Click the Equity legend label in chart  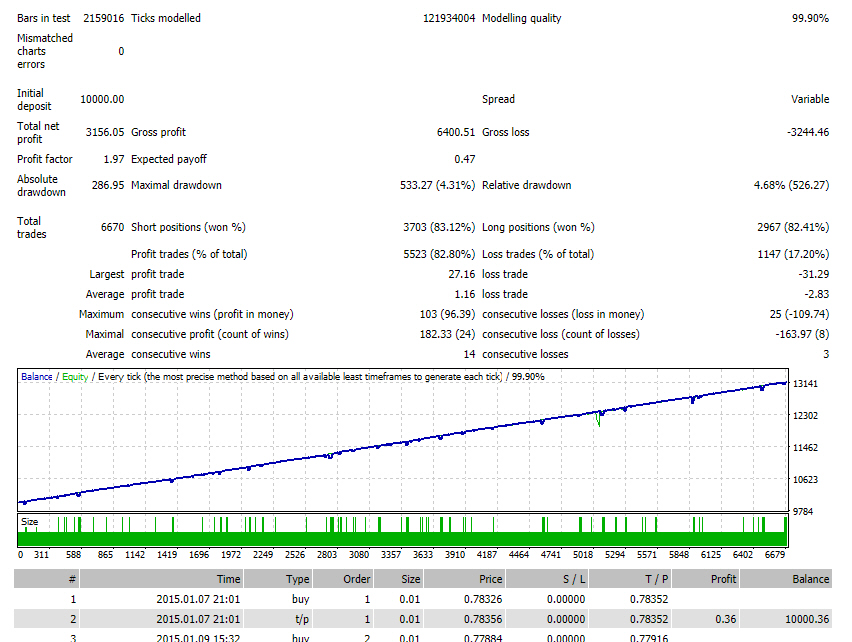[x=75, y=377]
